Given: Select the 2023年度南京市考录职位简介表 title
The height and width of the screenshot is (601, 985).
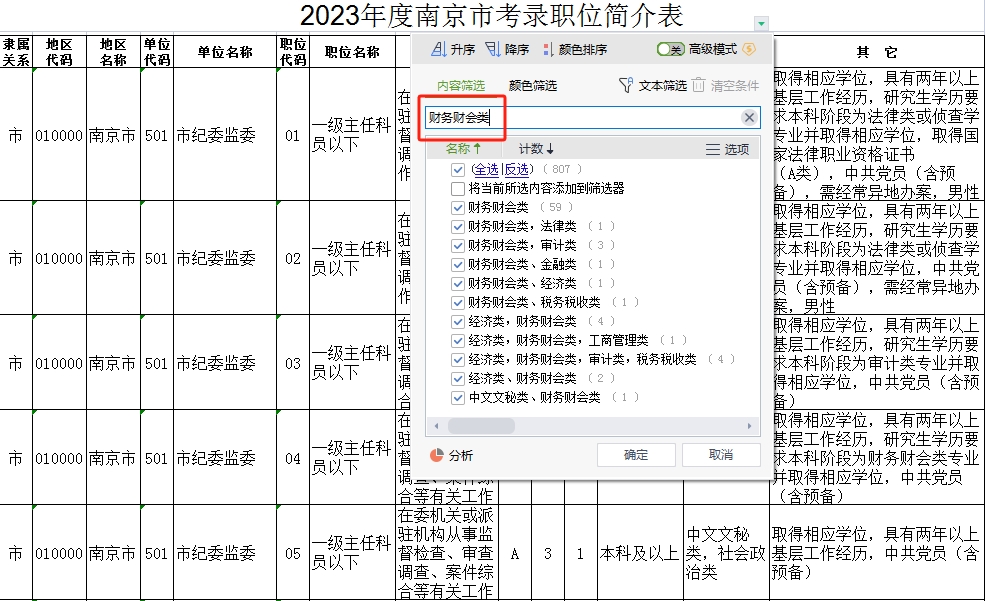Looking at the screenshot, I should click(491, 16).
